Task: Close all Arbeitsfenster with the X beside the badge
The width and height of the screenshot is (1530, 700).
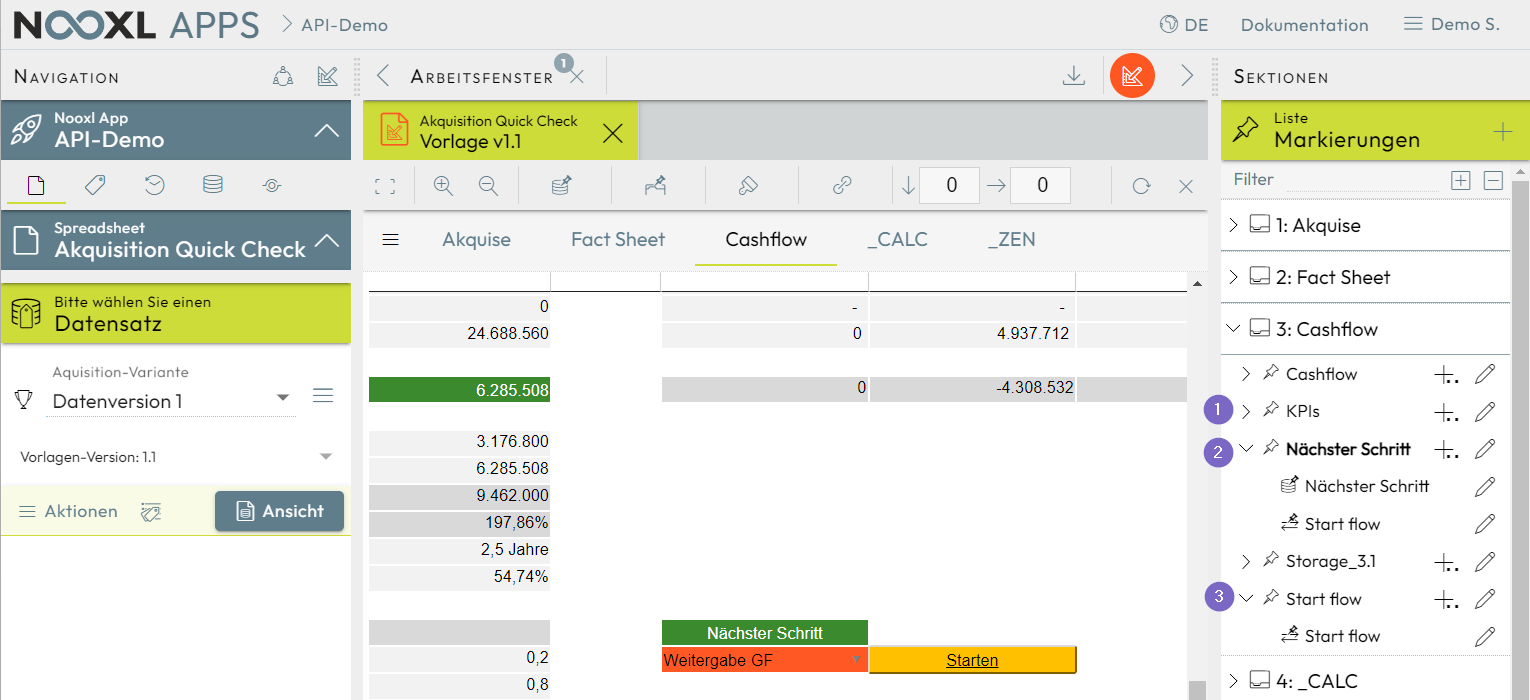Action: pos(577,77)
